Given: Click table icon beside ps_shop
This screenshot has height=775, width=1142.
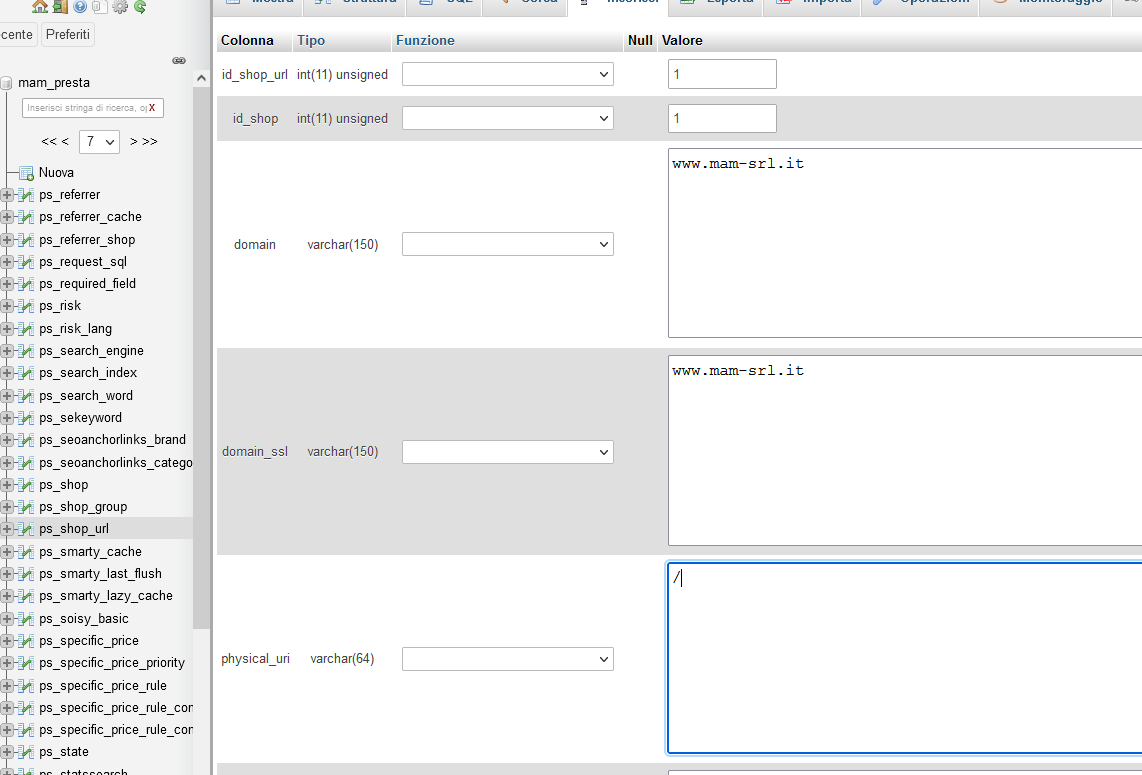Looking at the screenshot, I should point(26,484).
